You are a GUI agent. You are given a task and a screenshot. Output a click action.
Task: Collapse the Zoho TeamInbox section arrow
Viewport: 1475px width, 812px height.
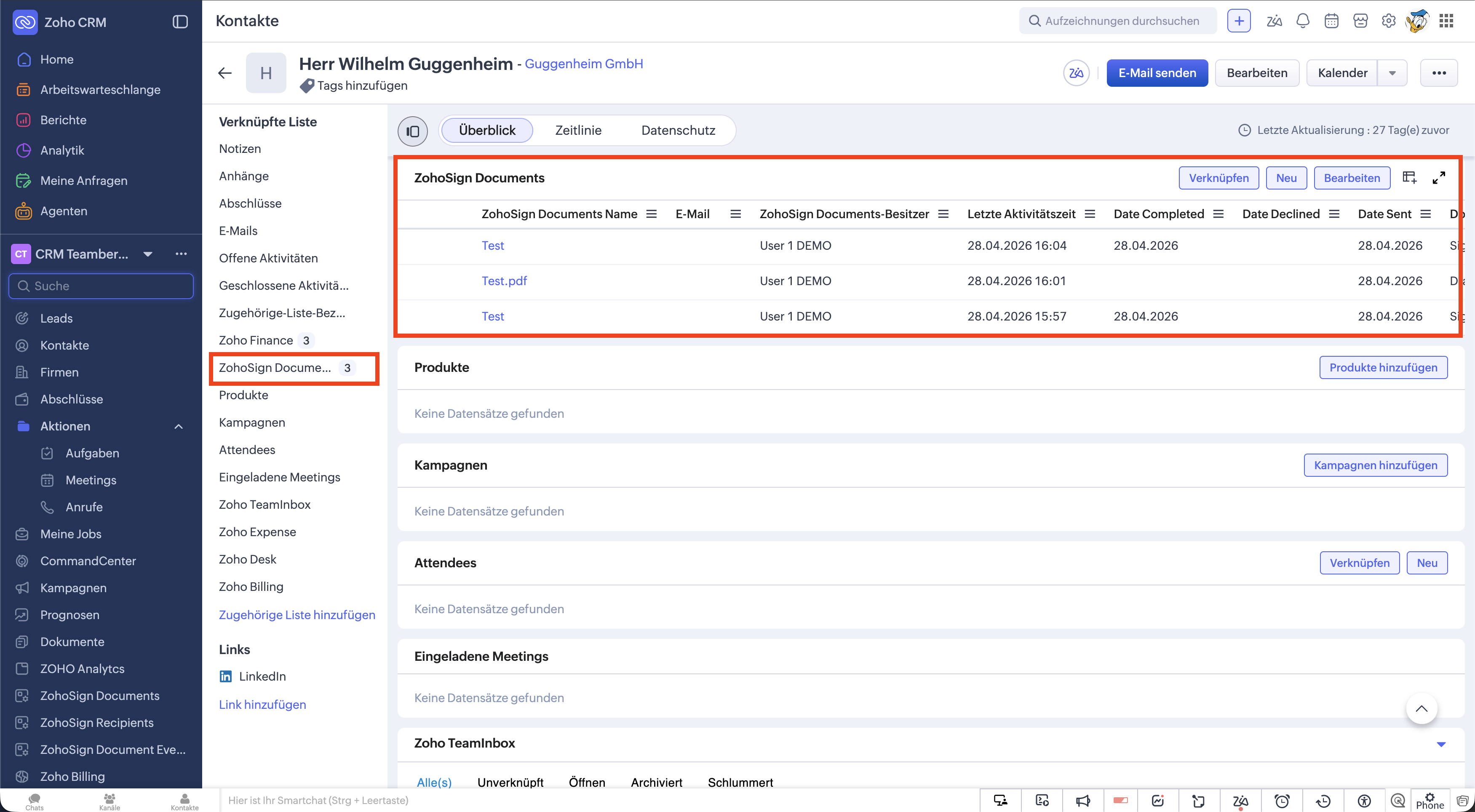[1441, 745]
